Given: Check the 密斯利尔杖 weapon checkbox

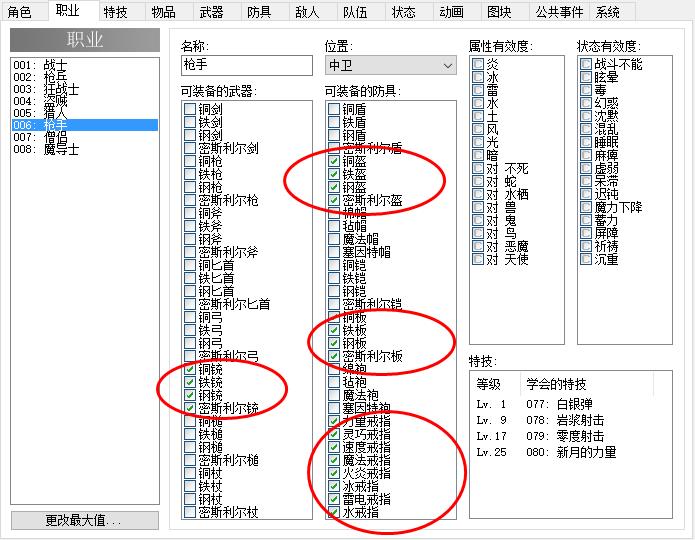Looking at the screenshot, I should point(190,513).
